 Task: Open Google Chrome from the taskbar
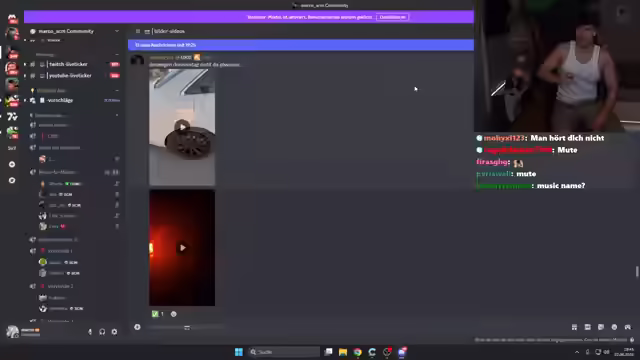tap(358, 352)
